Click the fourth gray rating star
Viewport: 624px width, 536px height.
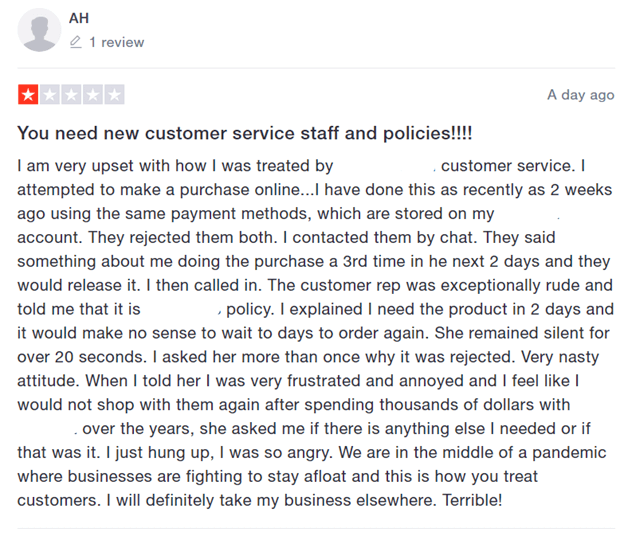point(93,96)
